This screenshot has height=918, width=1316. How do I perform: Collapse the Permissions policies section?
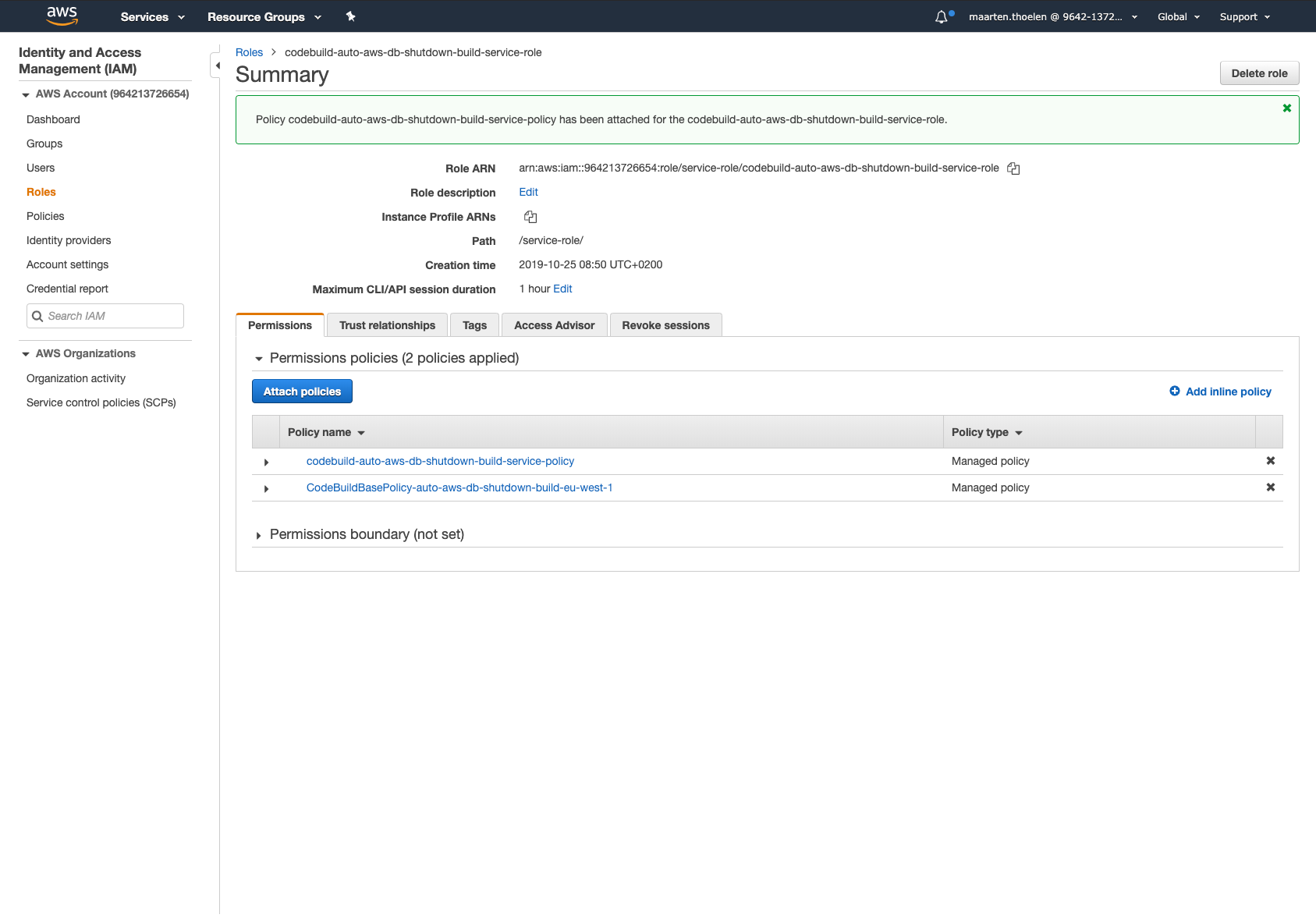coord(258,358)
